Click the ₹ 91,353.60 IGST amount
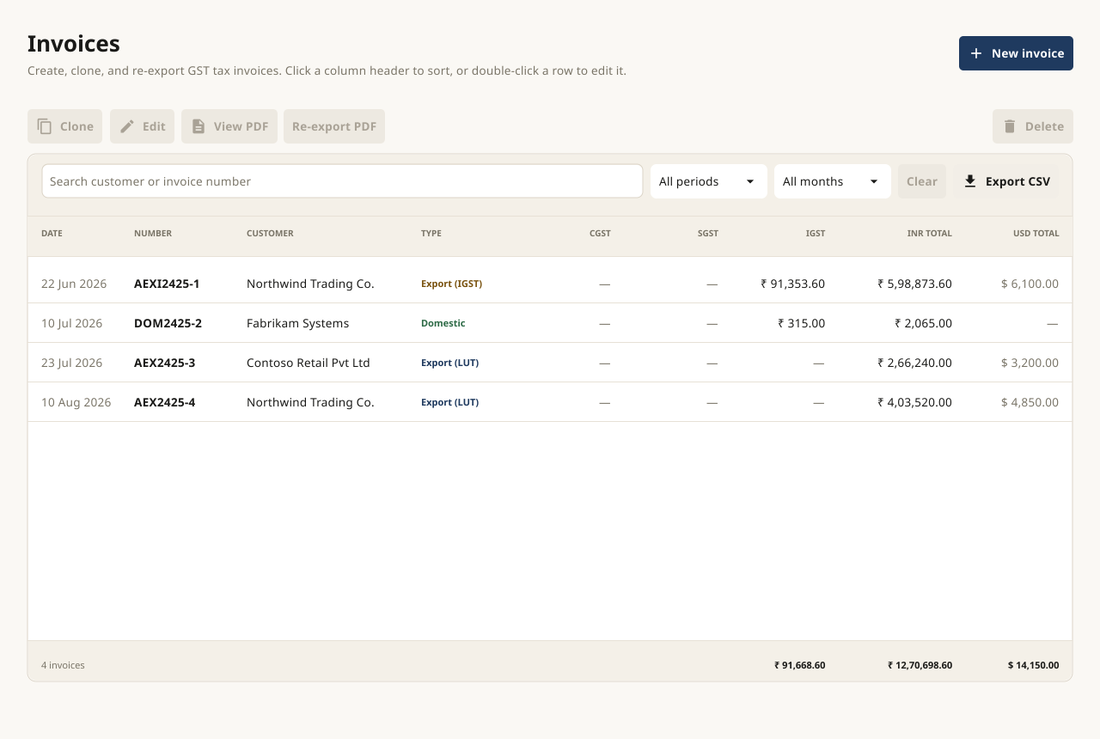The height and width of the screenshot is (739, 1100). [793, 284]
